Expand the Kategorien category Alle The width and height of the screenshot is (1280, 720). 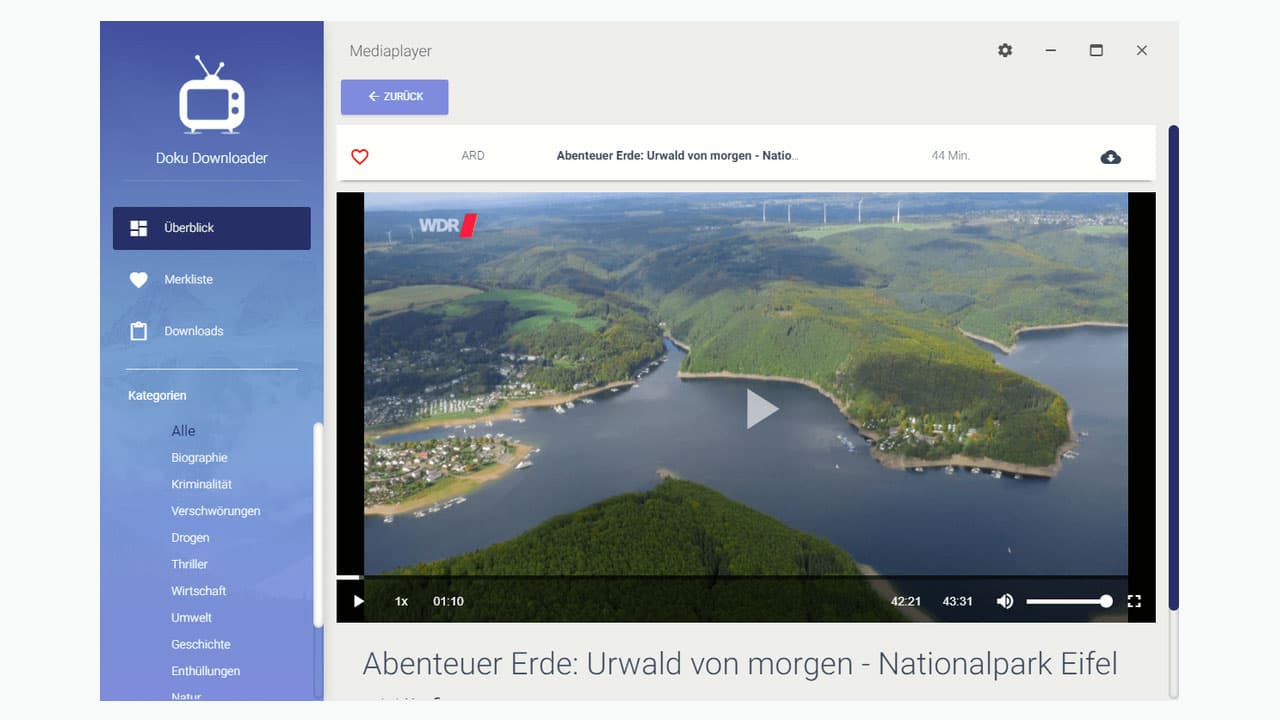[x=183, y=430]
